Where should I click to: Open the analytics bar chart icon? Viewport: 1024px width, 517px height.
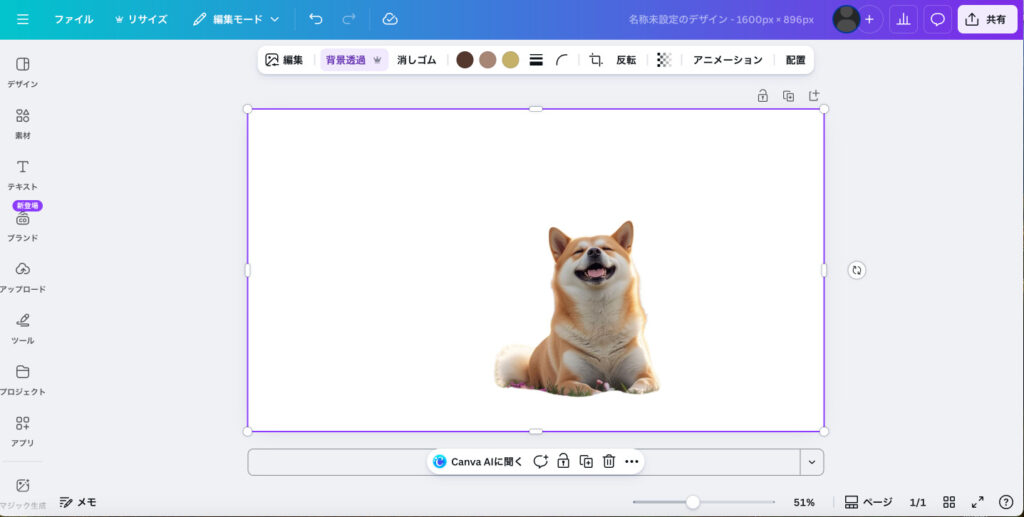tap(903, 19)
